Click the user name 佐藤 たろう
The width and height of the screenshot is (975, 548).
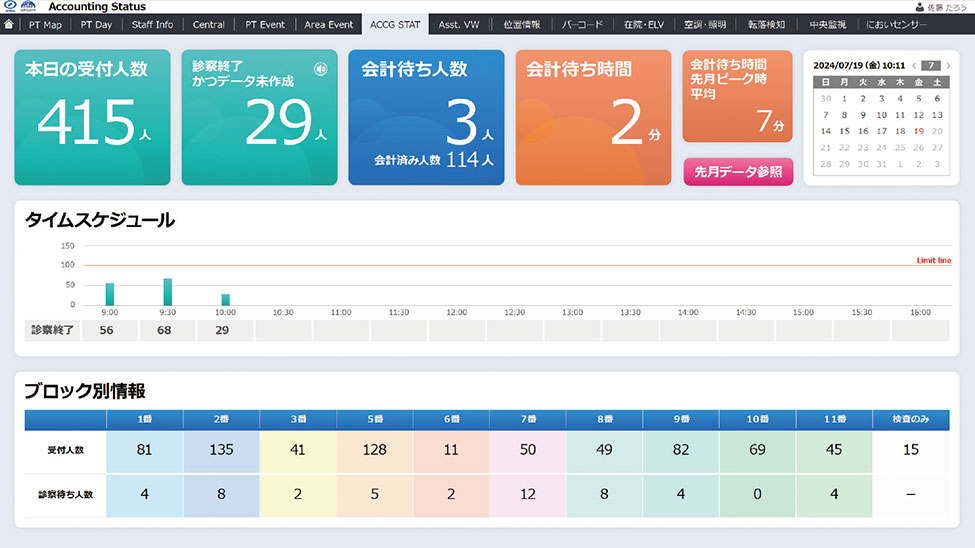click(x=947, y=7)
